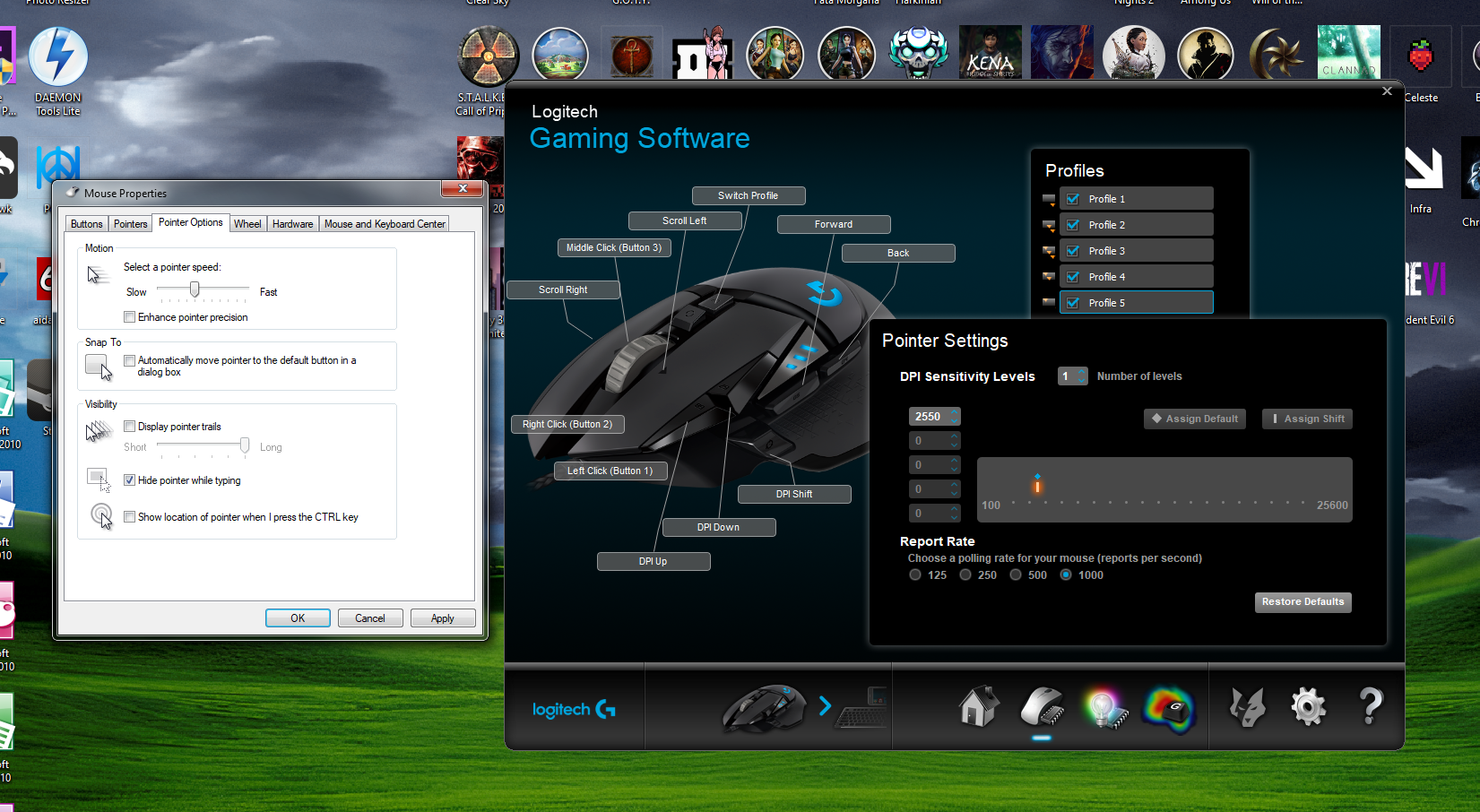Uncheck Hide pointer while typing
The width and height of the screenshot is (1480, 812).
coord(130,480)
